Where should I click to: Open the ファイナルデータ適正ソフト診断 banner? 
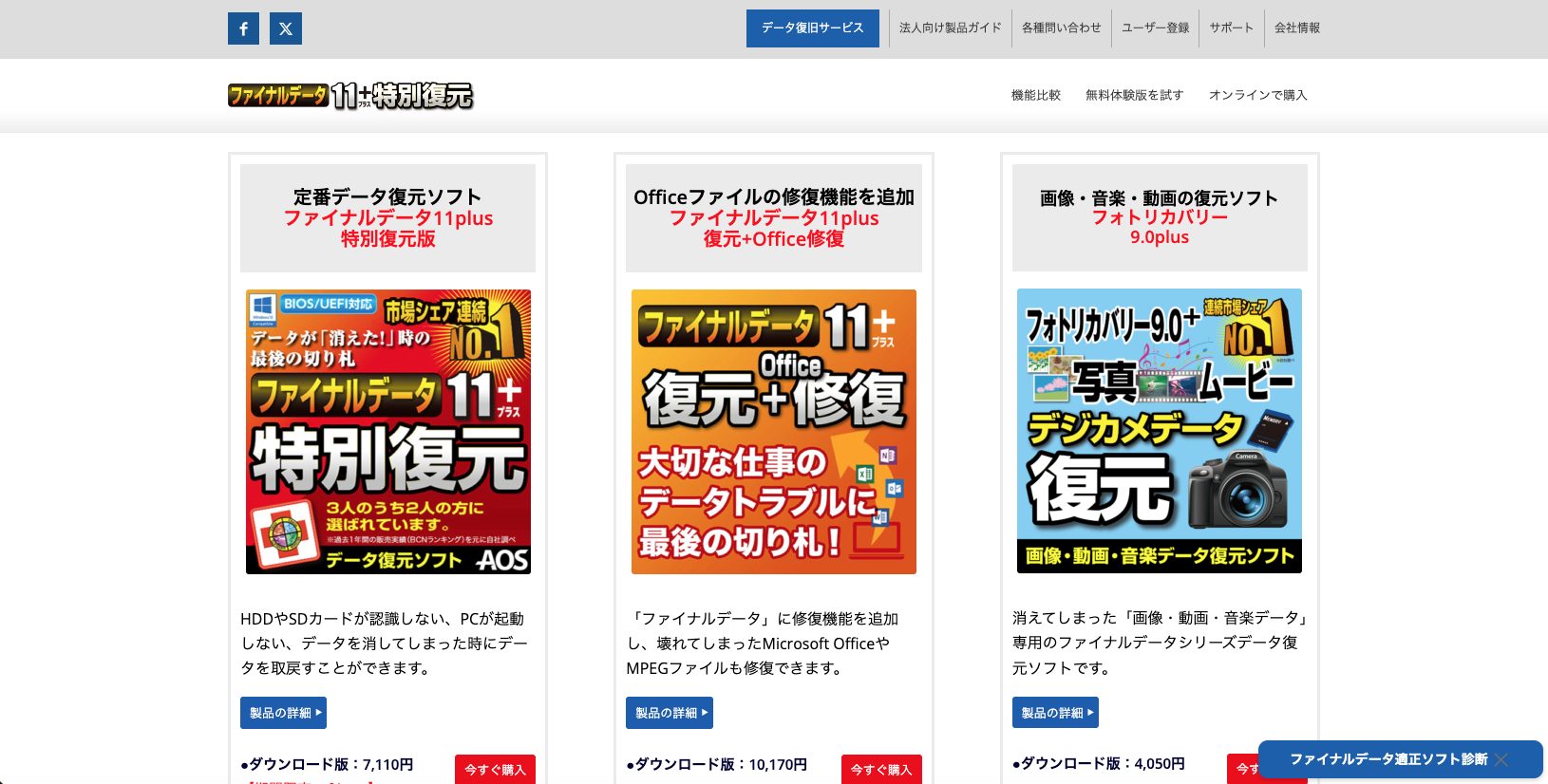pos(1388,759)
